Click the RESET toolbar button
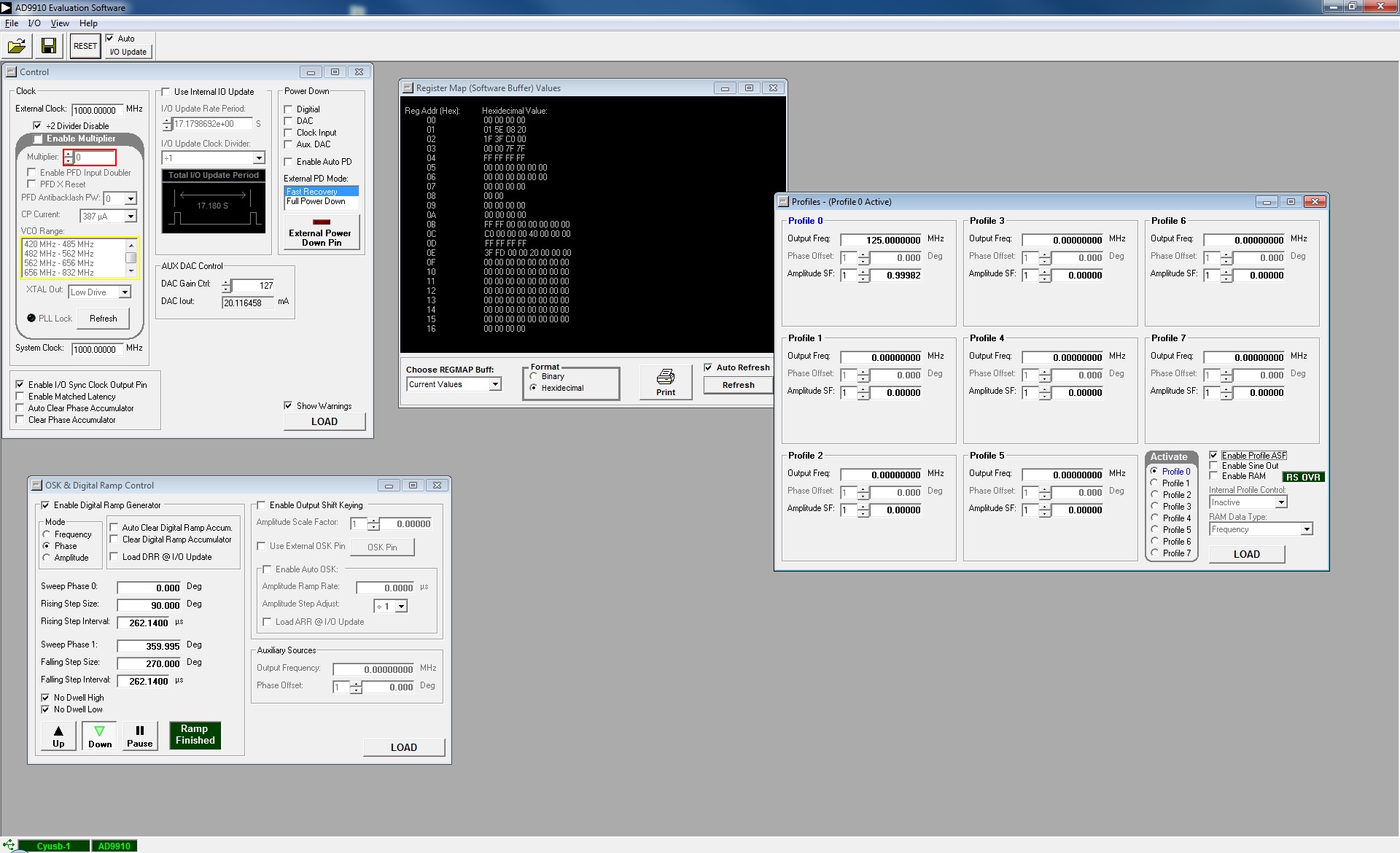Viewport: 1400px width, 853px height. pyautogui.click(x=85, y=46)
